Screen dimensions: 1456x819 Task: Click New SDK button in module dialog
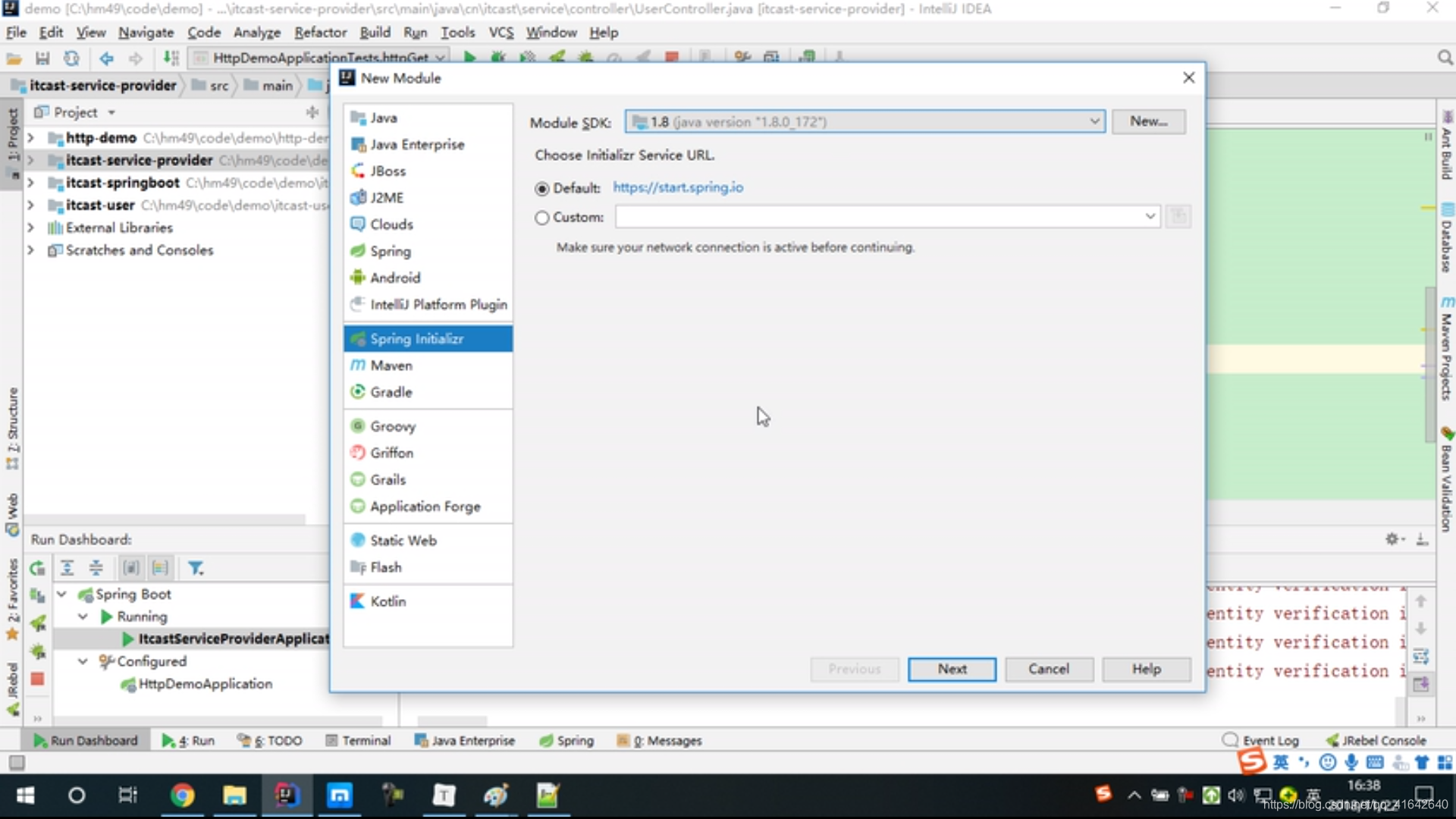pyautogui.click(x=1148, y=120)
